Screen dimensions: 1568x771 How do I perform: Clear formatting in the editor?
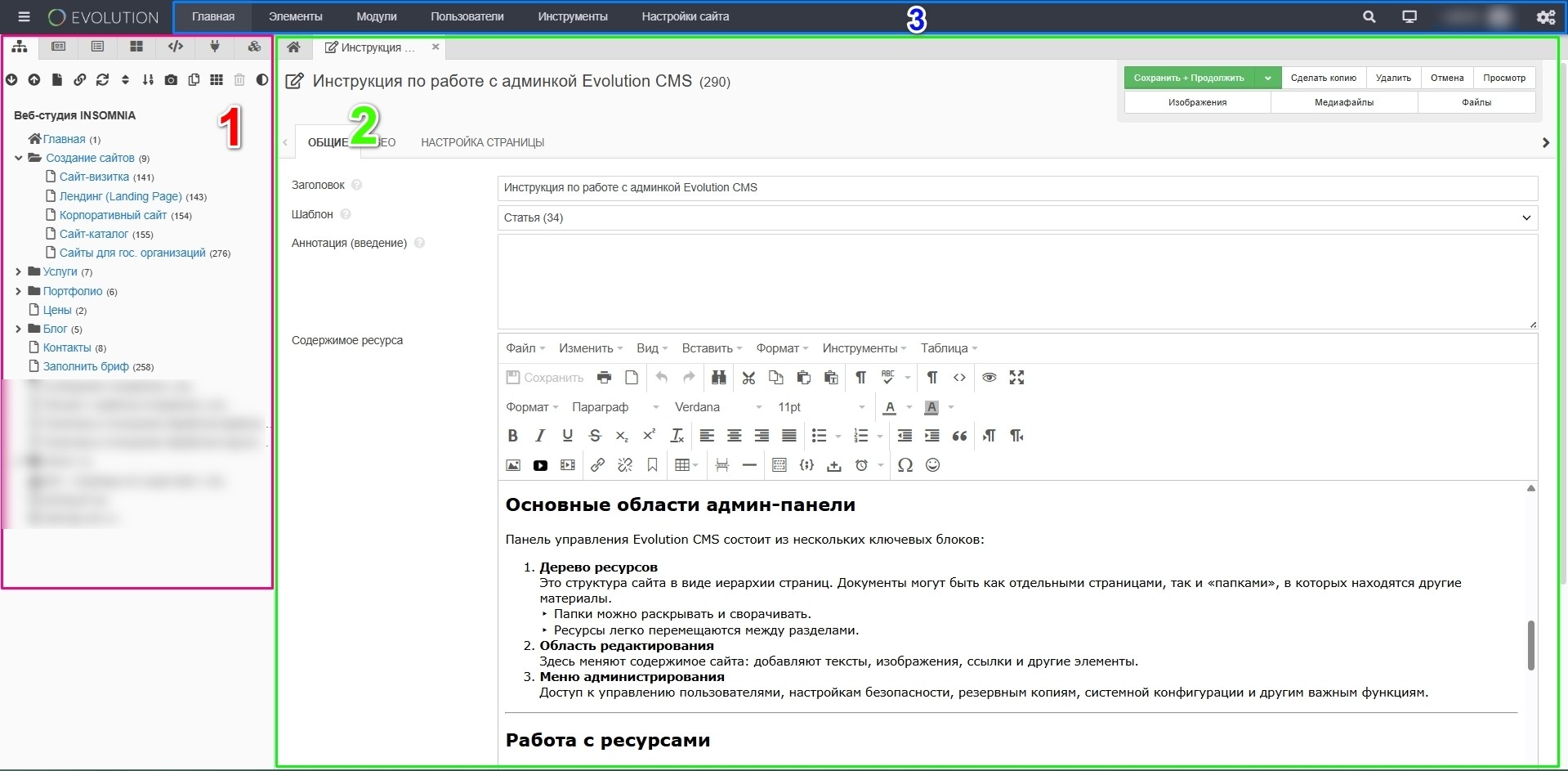[x=677, y=436]
